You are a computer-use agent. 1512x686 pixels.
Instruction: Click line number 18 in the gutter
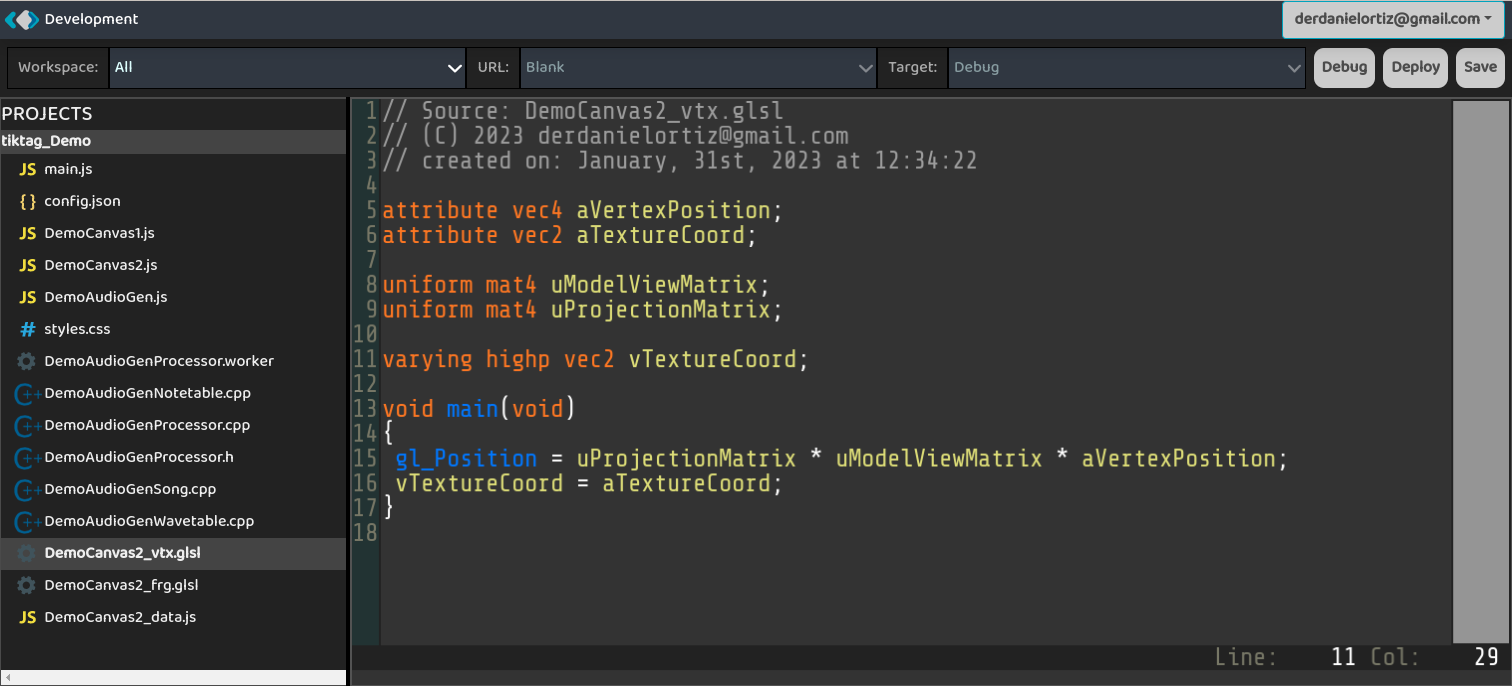pos(366,533)
